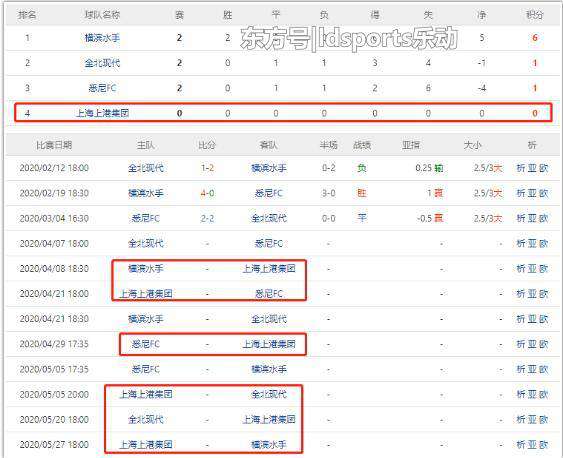Open 亚 odds link for 2020/02/19 match

coord(532,193)
